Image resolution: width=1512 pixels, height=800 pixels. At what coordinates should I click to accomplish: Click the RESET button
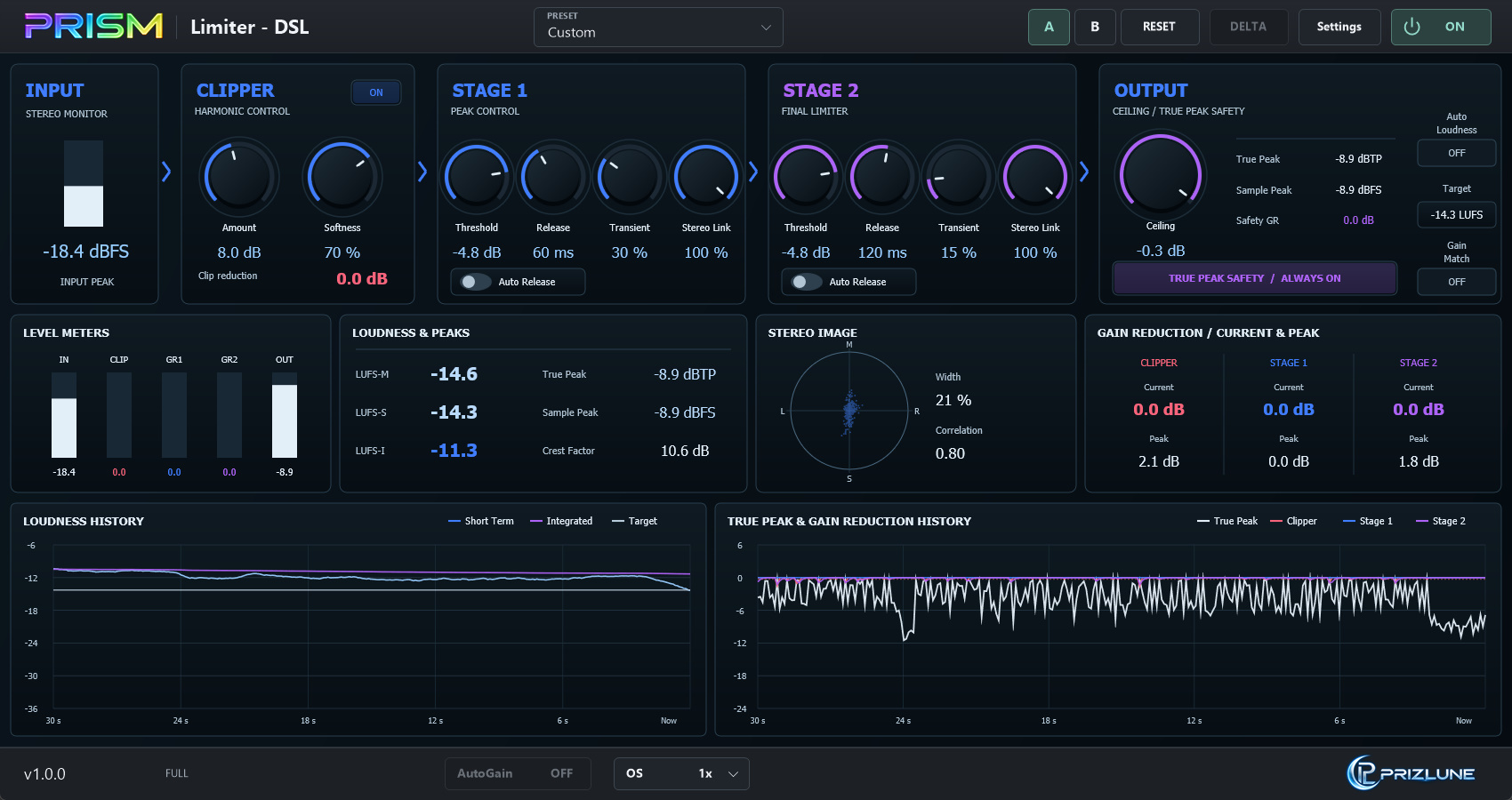[x=1160, y=27]
